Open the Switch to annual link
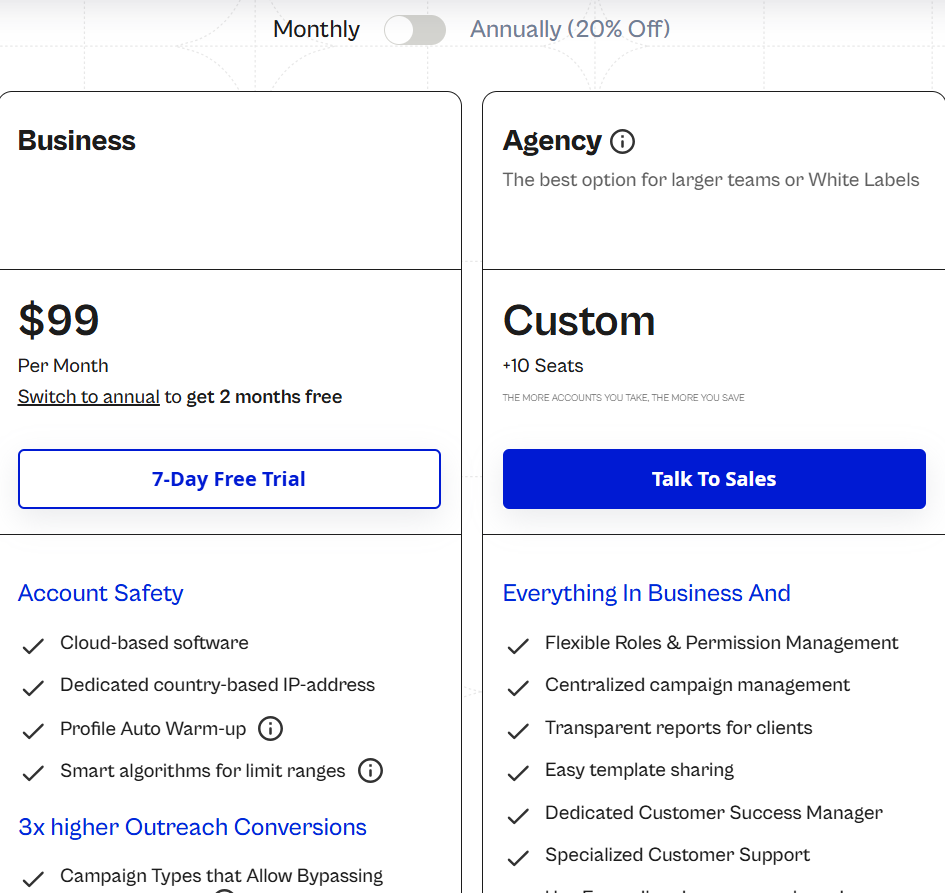 88,396
